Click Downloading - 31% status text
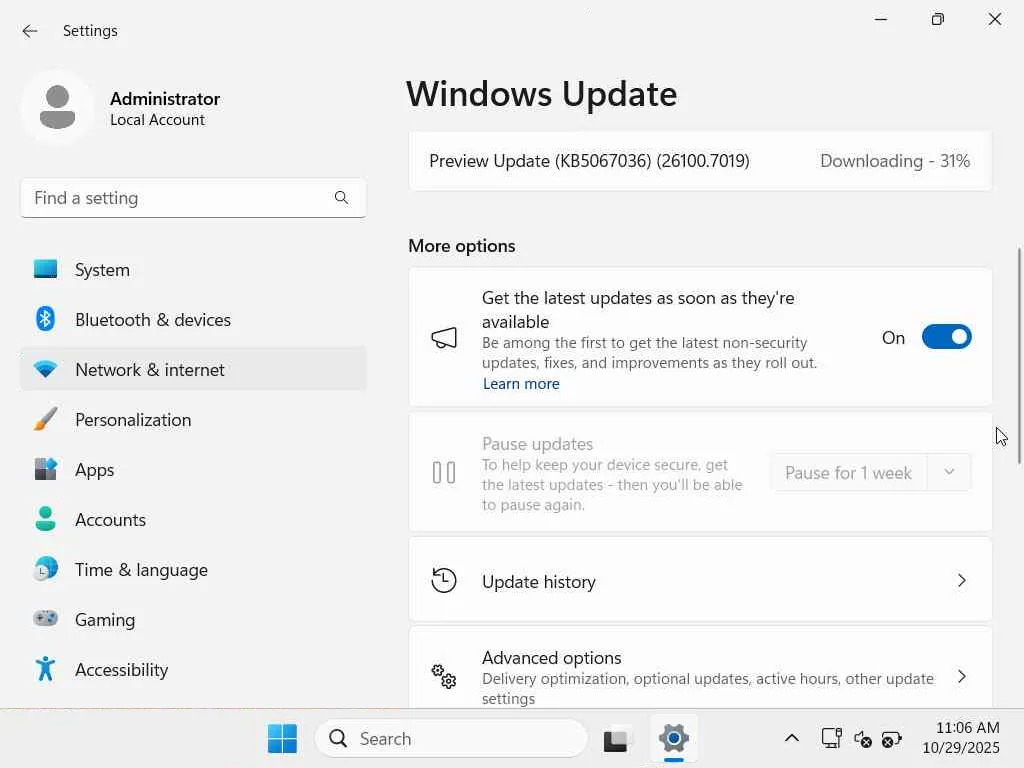The image size is (1024, 768). (895, 161)
